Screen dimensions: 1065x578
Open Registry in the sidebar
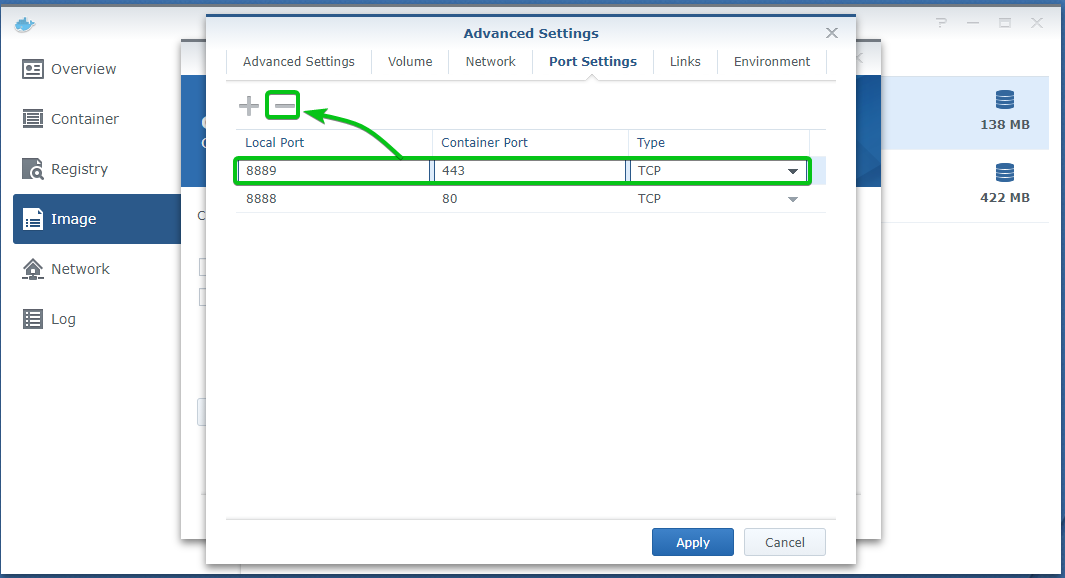tap(97, 168)
